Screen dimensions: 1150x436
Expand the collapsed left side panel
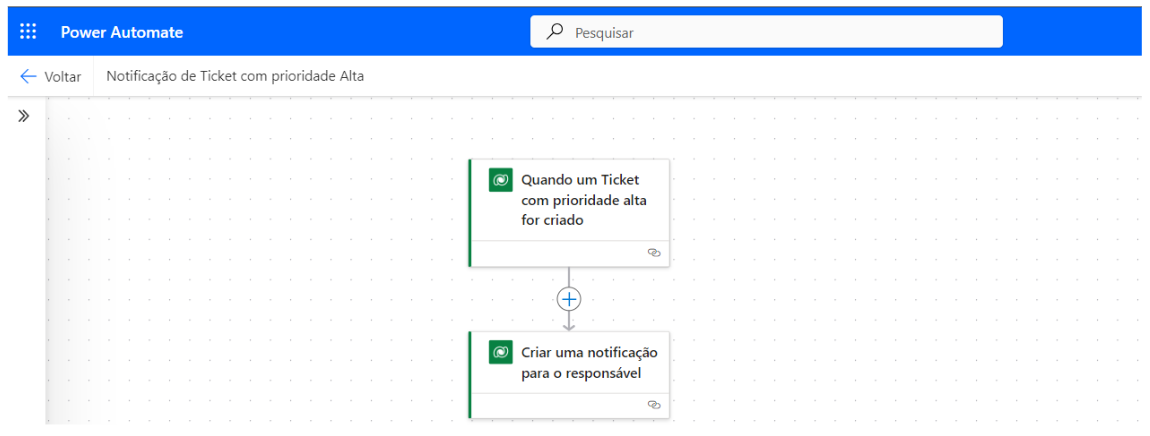pos(24,116)
